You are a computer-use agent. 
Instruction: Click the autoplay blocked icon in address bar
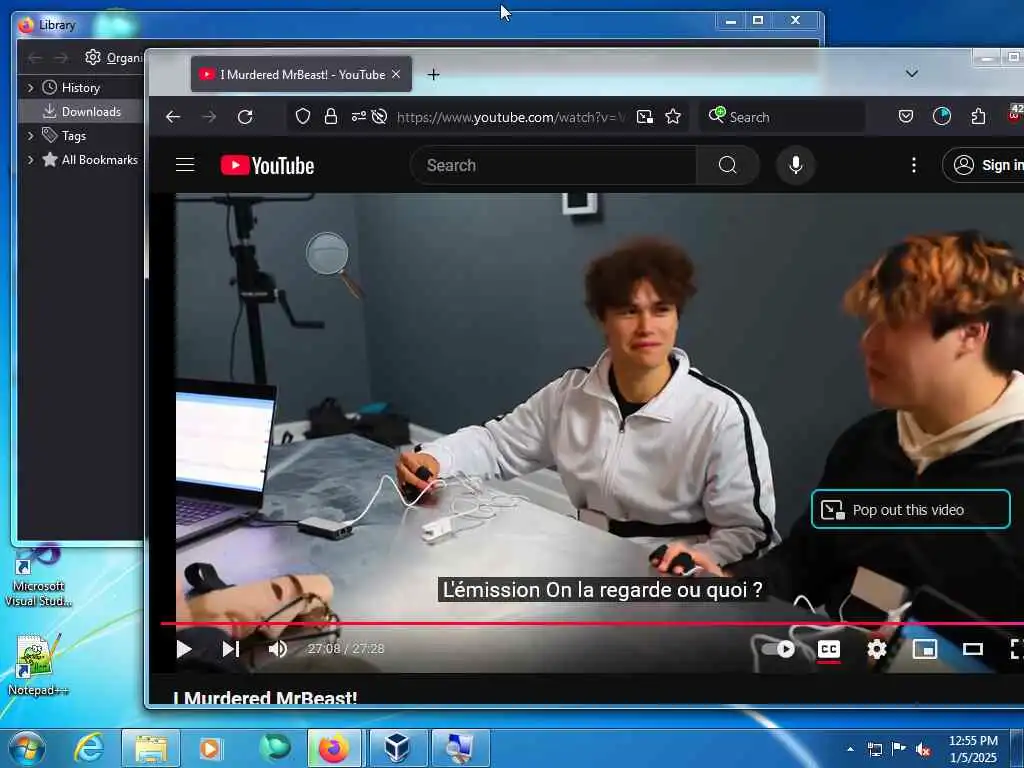379,116
